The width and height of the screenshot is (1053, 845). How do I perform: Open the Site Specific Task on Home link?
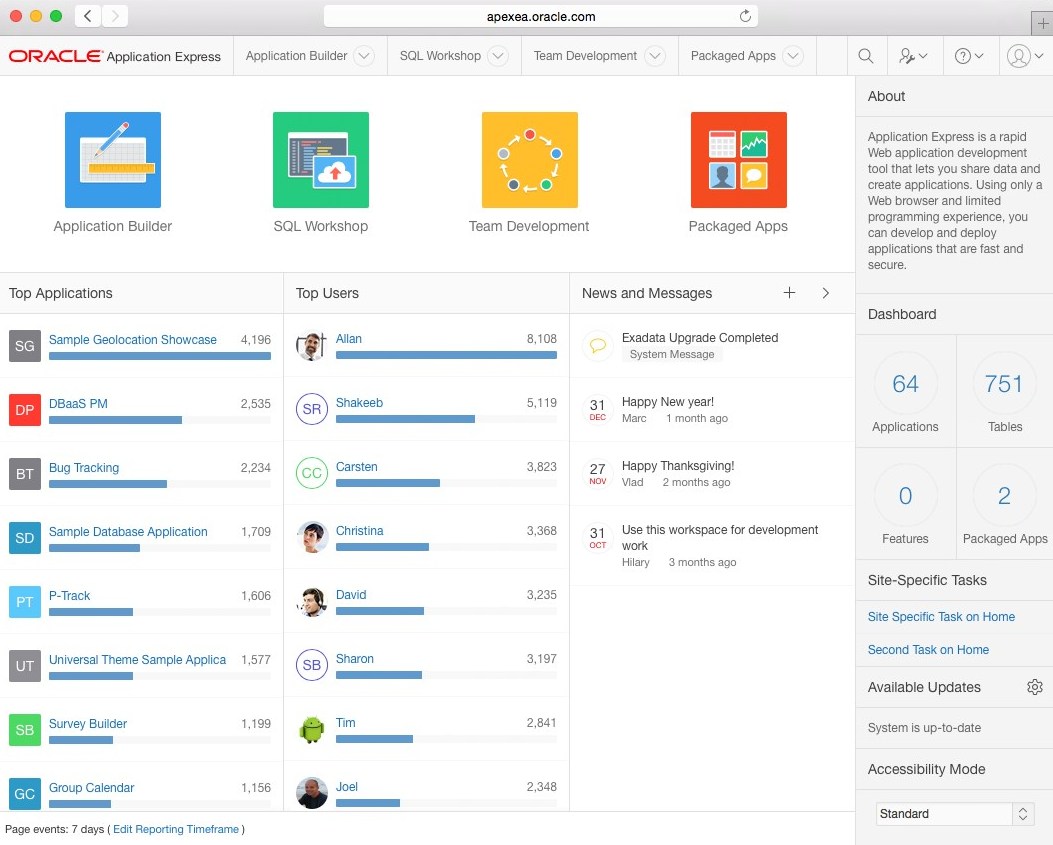941,617
